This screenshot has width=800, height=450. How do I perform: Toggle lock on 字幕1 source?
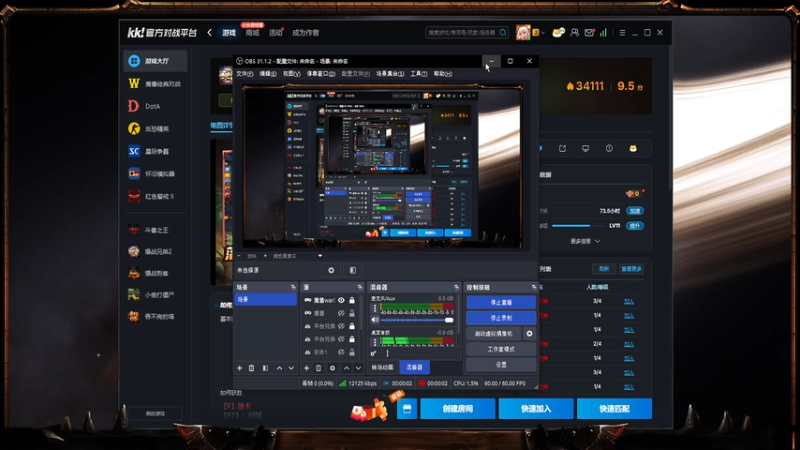pyautogui.click(x=352, y=352)
